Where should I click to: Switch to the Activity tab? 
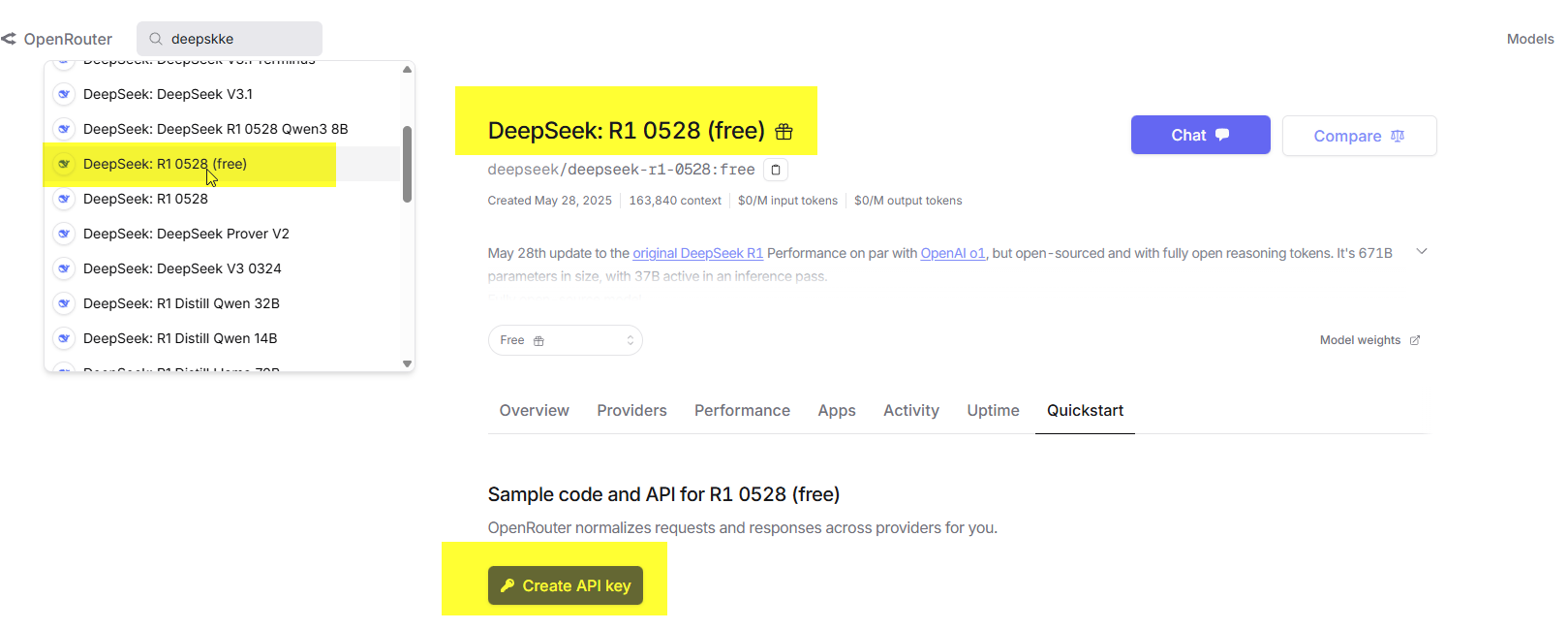click(911, 411)
